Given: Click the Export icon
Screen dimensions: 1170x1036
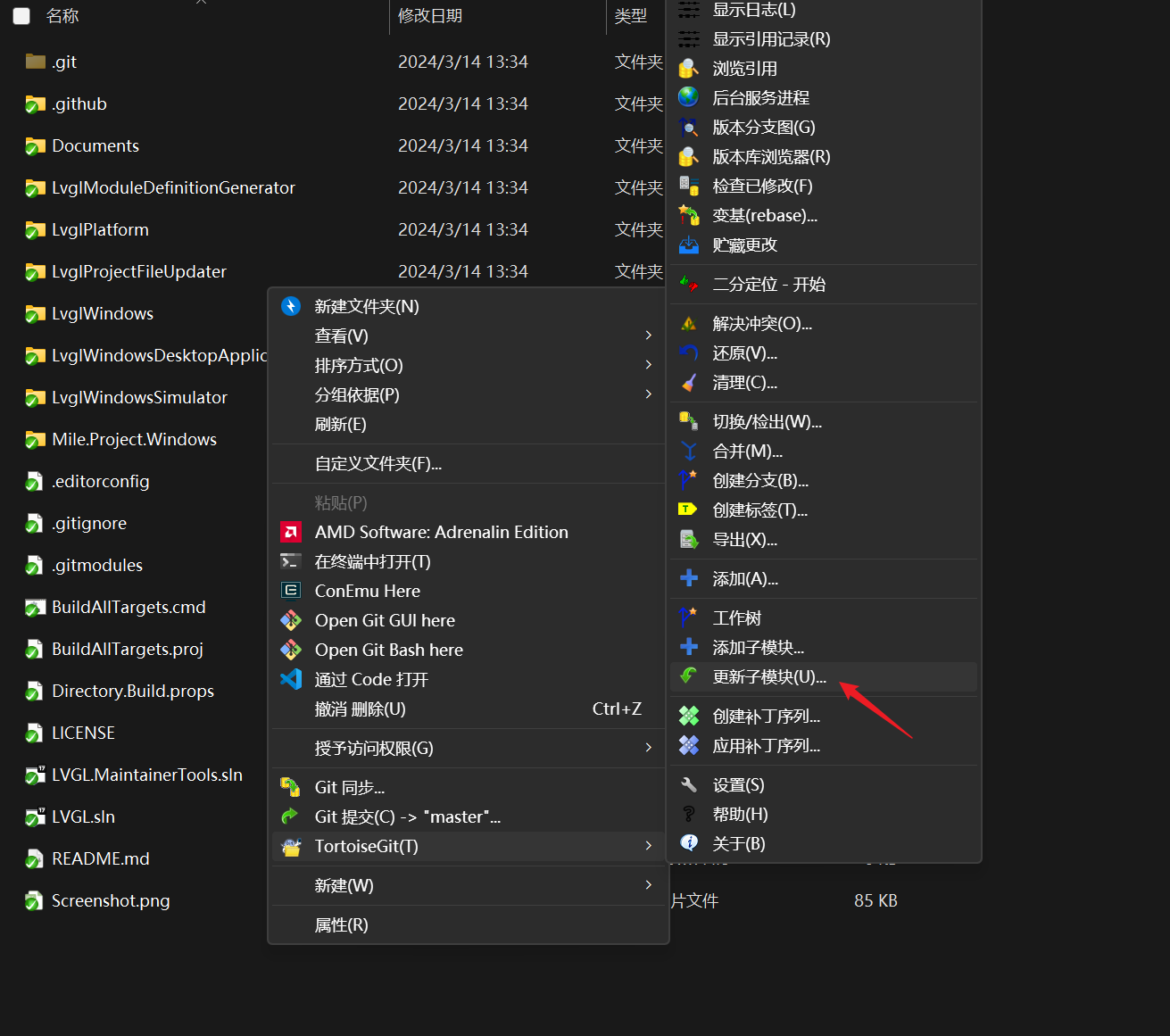Looking at the screenshot, I should point(689,540).
